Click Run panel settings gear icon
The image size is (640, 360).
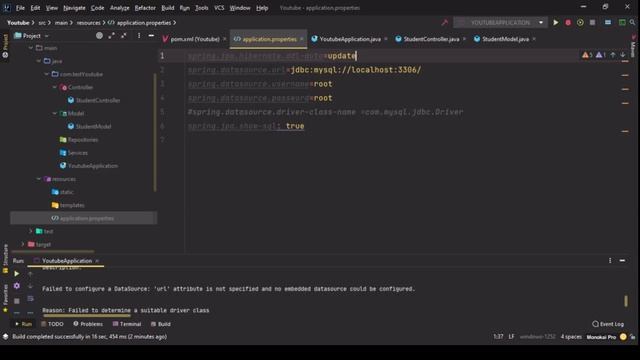click(17, 286)
